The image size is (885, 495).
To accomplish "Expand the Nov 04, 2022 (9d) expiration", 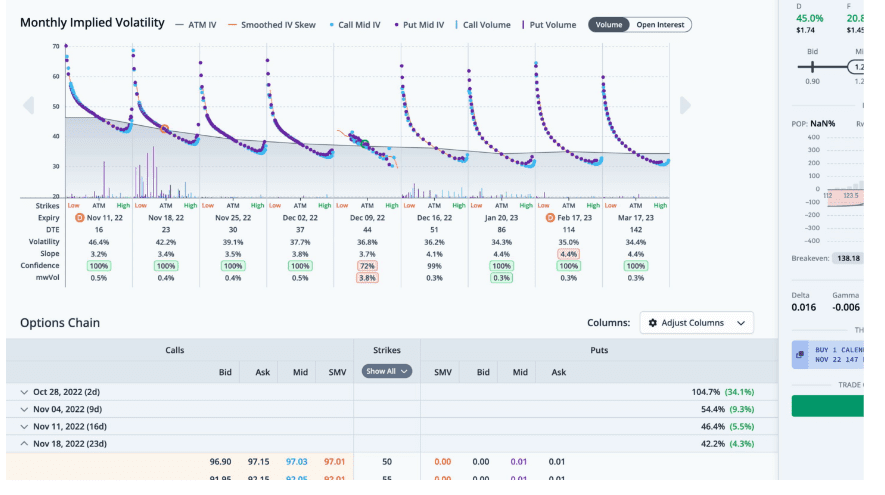I will [x=24, y=409].
